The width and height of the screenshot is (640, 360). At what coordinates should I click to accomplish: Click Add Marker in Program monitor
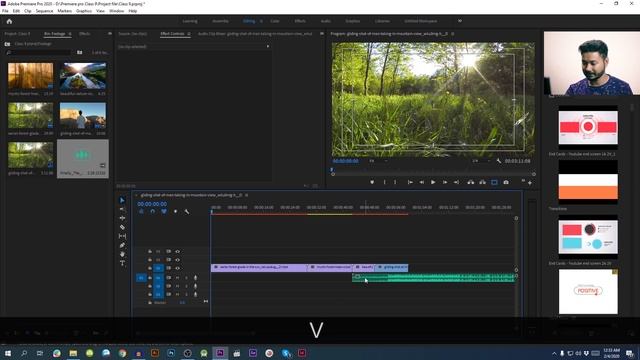(372, 182)
